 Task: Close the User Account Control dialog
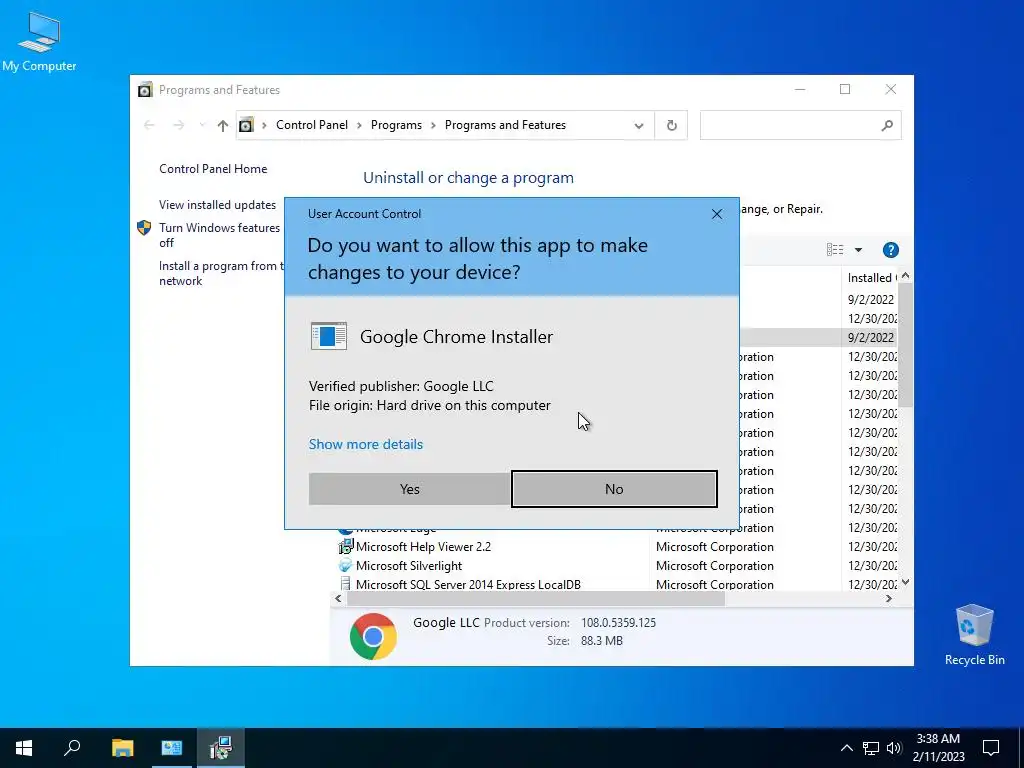[x=716, y=214]
